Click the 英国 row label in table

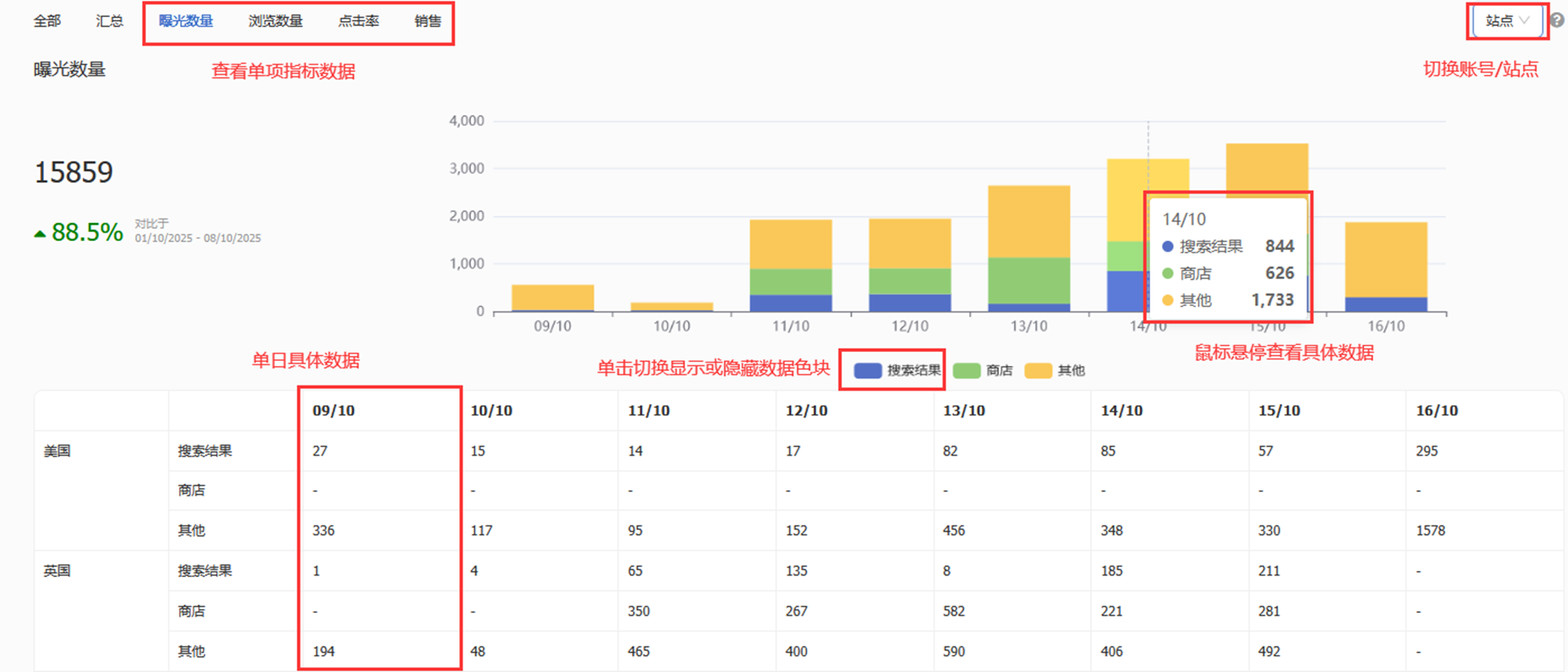(x=57, y=571)
